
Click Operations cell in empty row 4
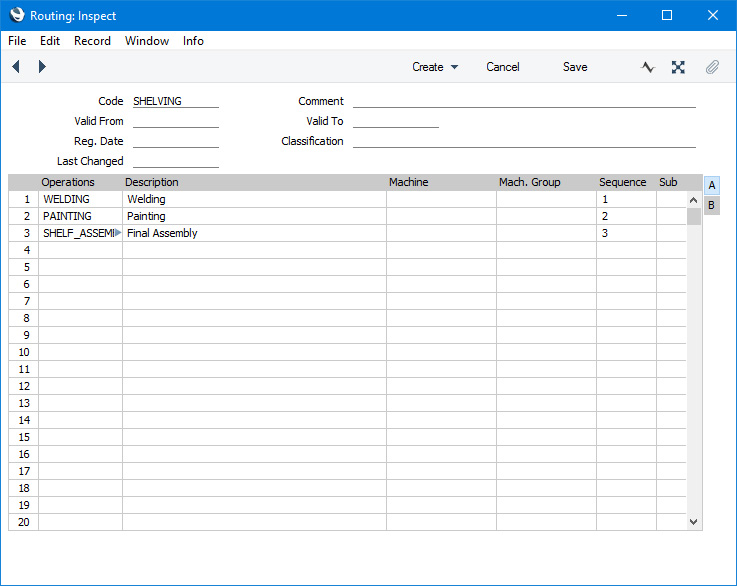click(80, 250)
